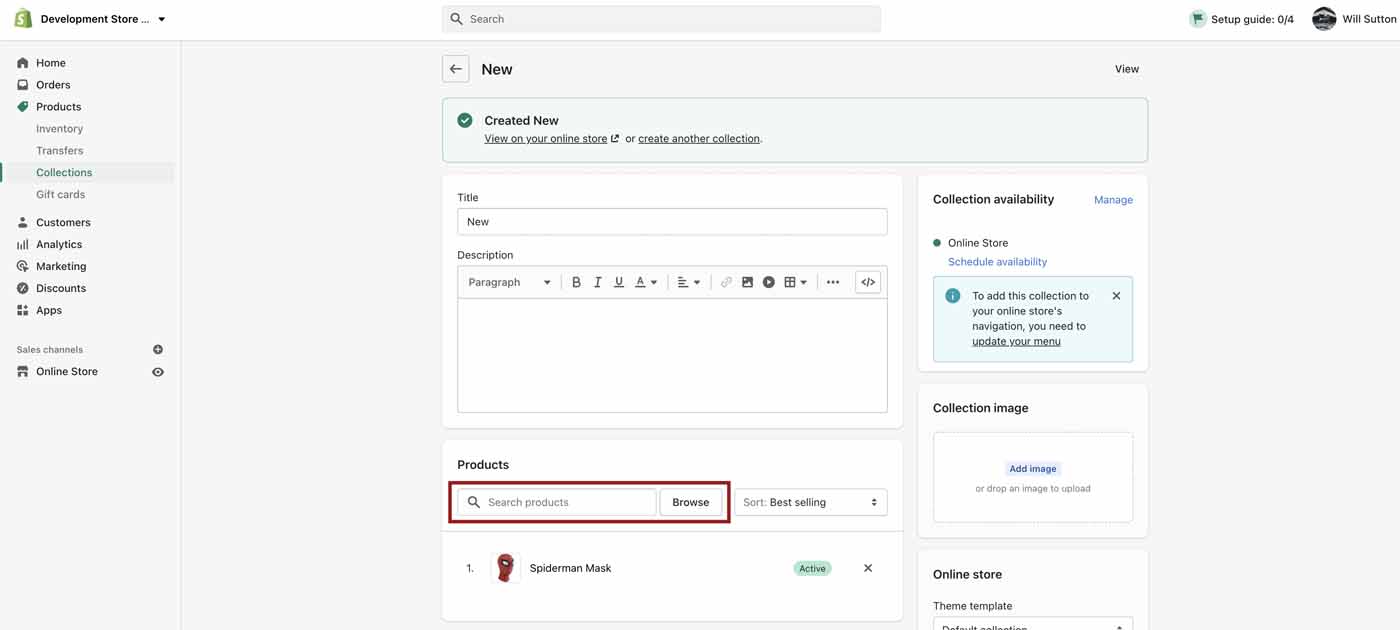Insert an image in description

(747, 283)
